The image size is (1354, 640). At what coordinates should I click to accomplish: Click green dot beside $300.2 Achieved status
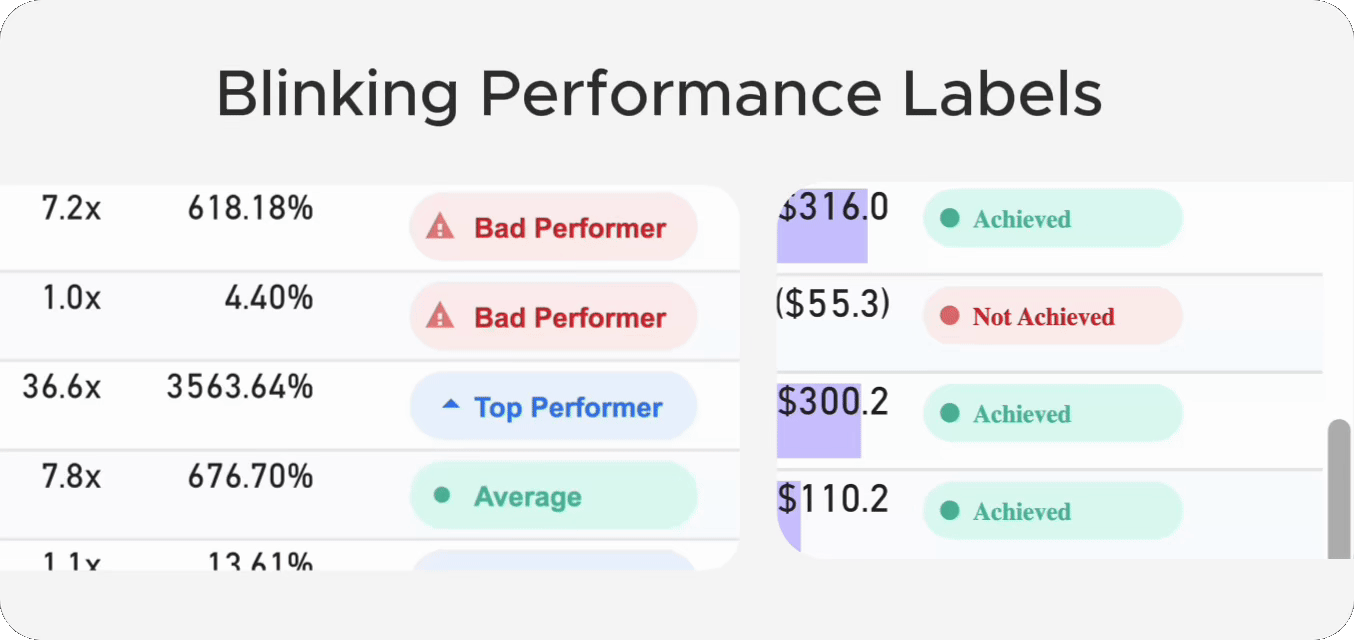point(950,413)
